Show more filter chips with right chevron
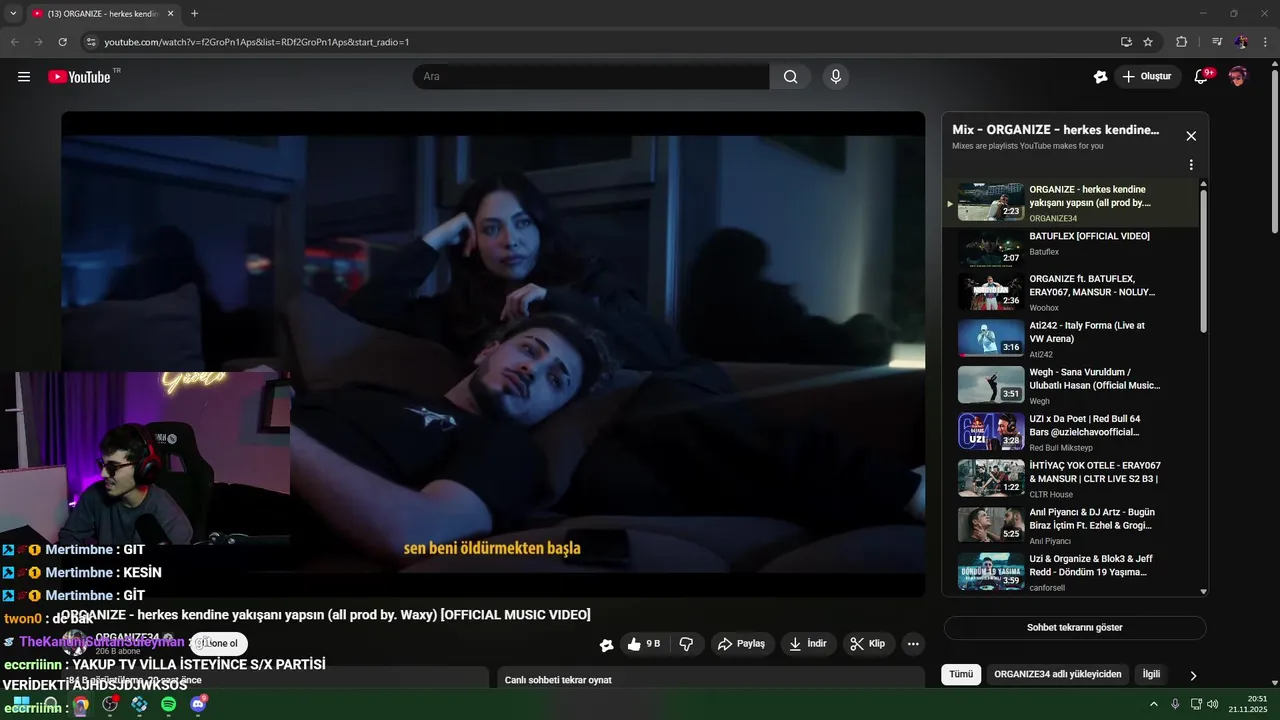The image size is (1280, 720). (x=1193, y=676)
